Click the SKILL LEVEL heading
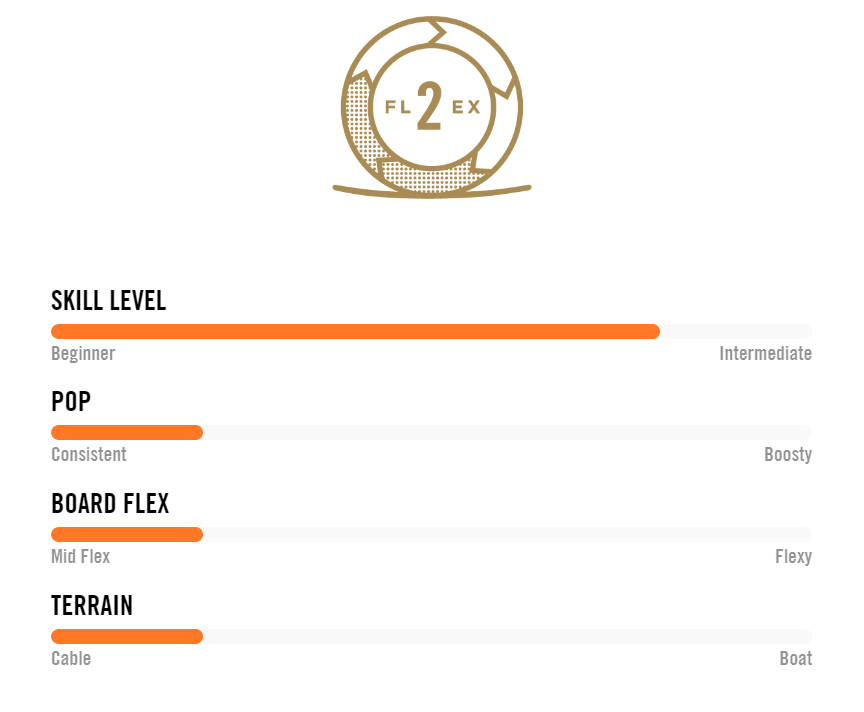 click(109, 301)
